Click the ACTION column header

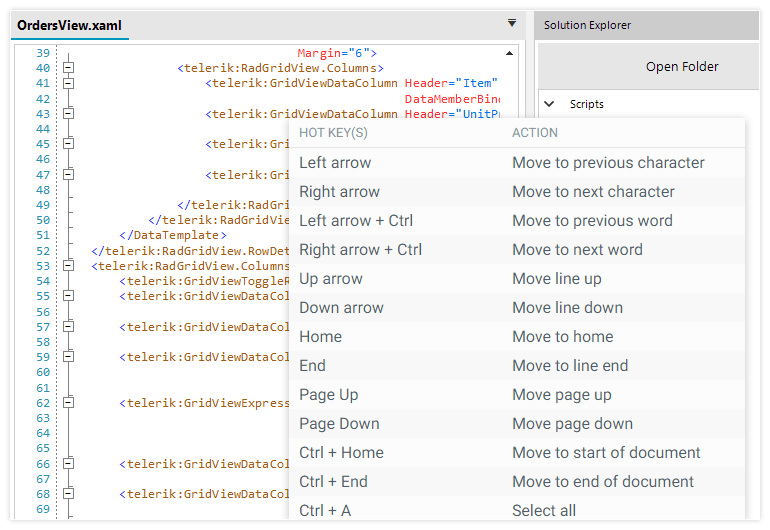(x=535, y=133)
